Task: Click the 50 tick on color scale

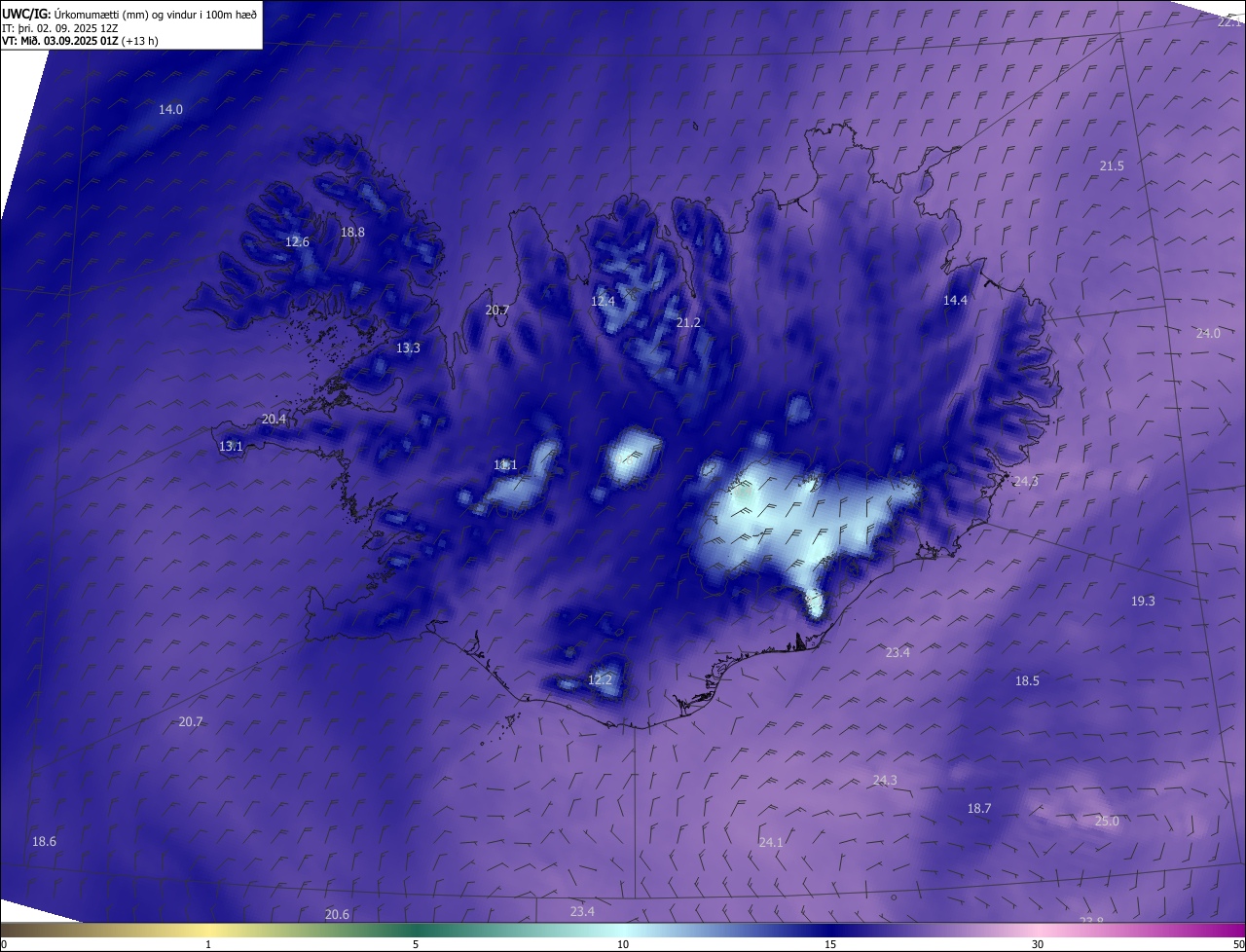Action: click(x=1238, y=945)
